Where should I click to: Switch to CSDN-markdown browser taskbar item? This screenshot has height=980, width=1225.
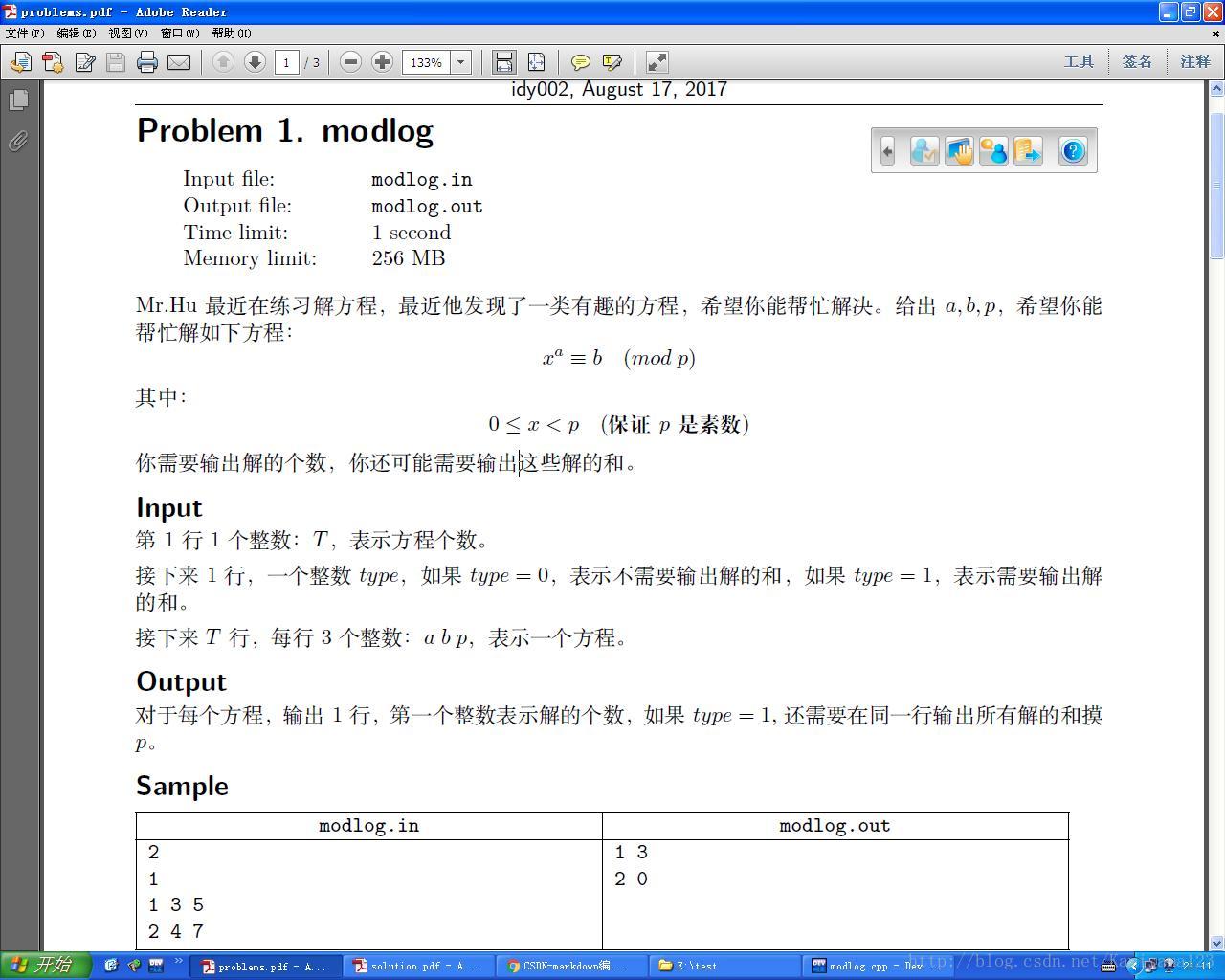click(x=571, y=966)
